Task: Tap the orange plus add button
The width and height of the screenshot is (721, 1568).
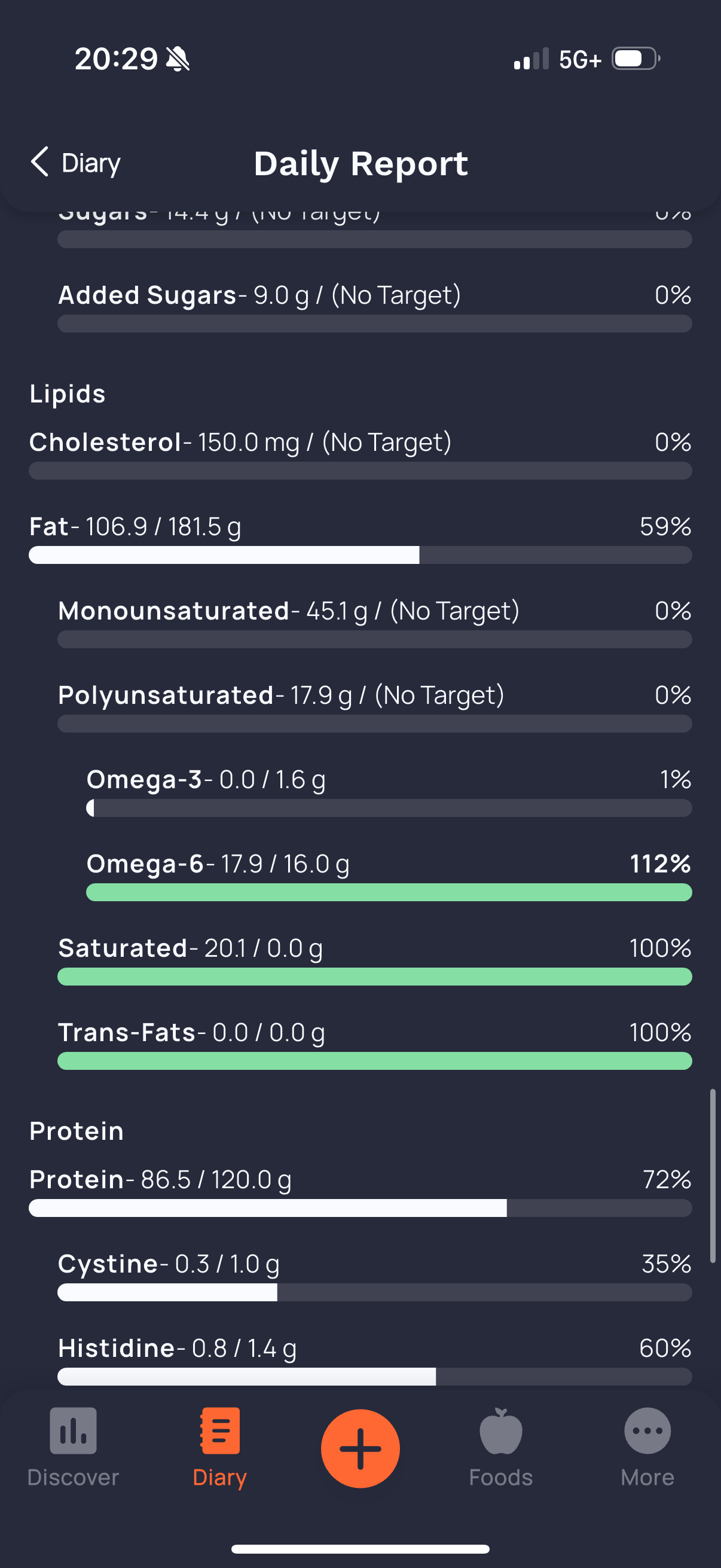Action: click(x=360, y=1448)
